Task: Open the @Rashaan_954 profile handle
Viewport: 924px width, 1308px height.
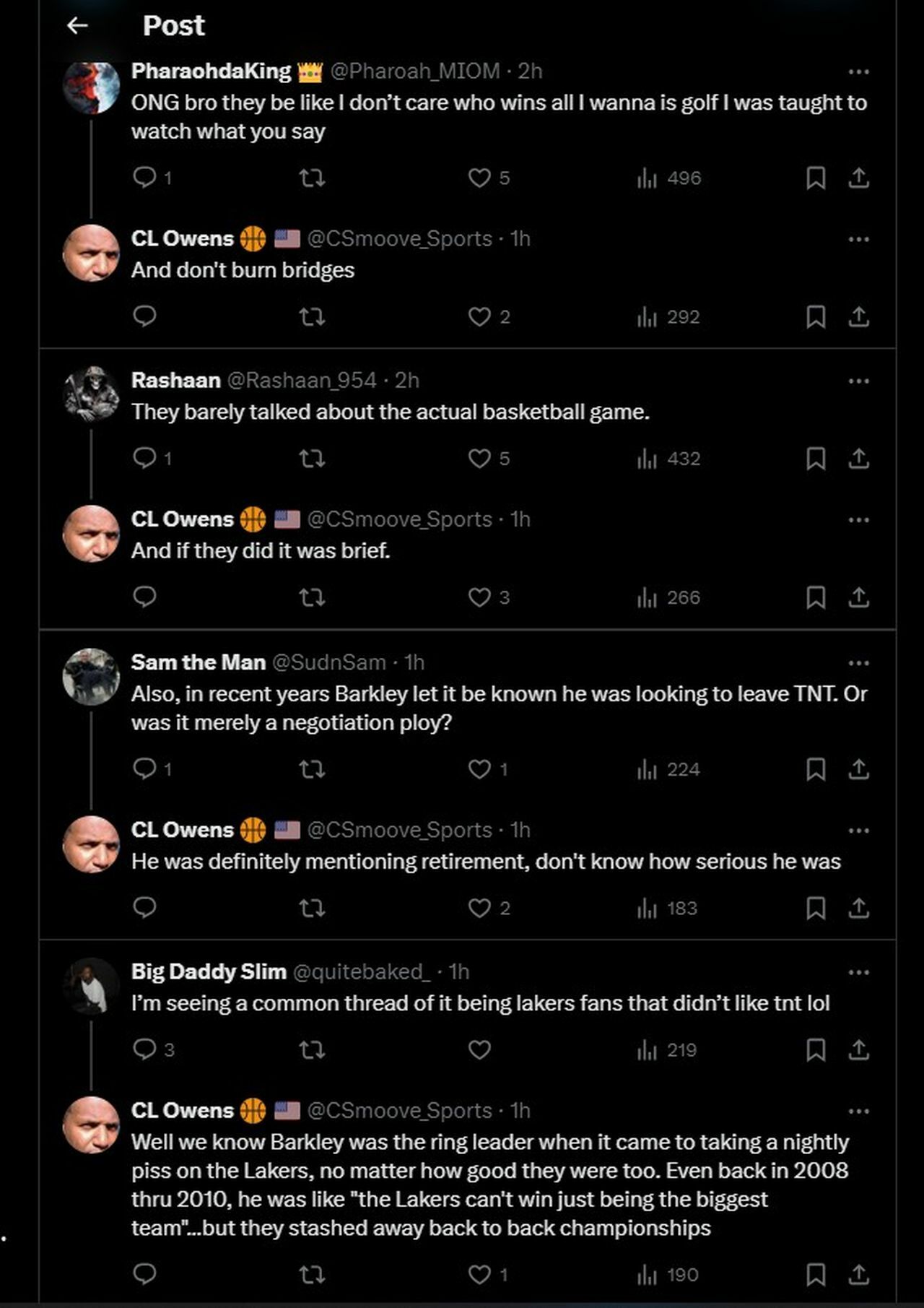Action: coord(302,381)
